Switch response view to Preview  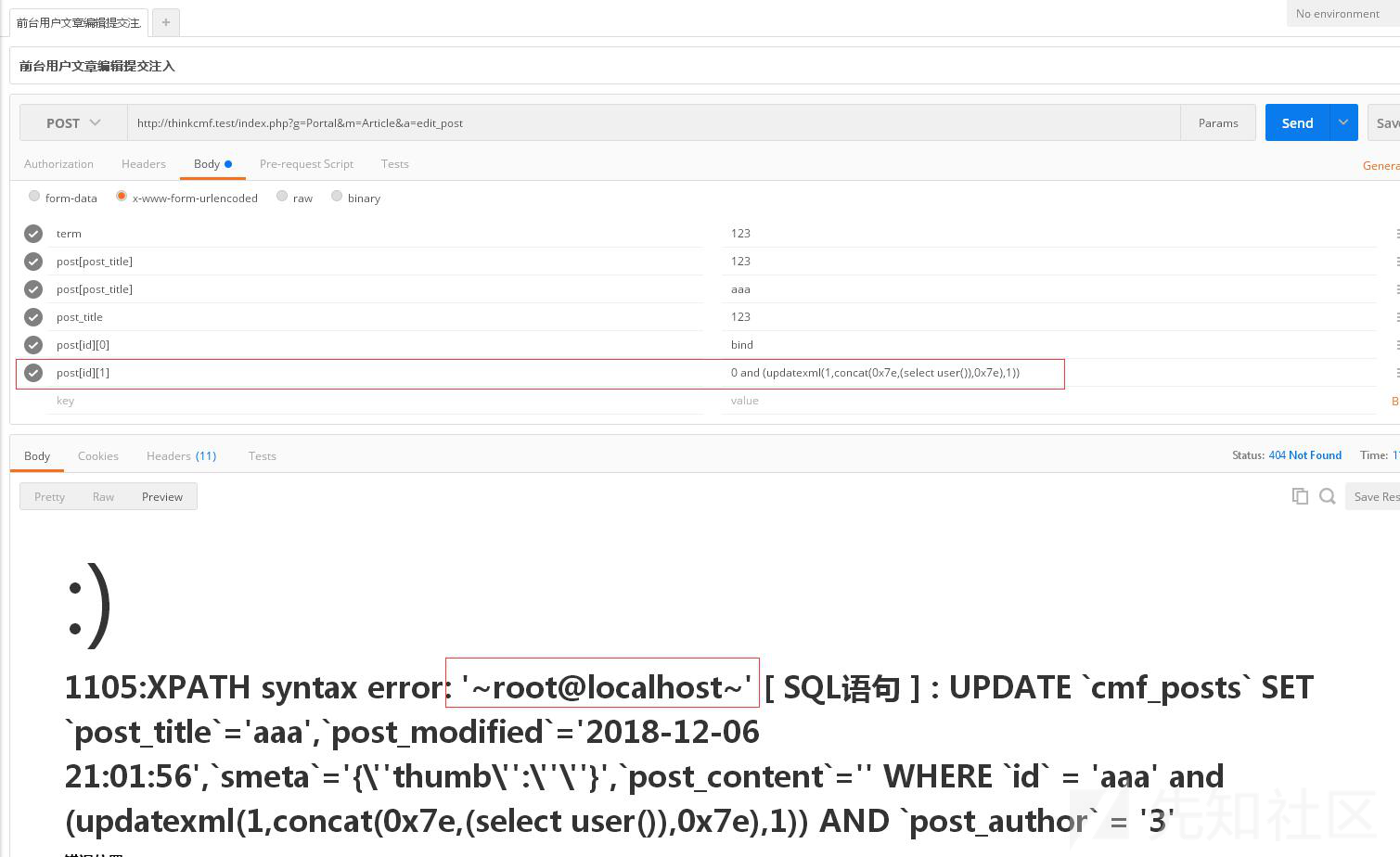click(162, 497)
